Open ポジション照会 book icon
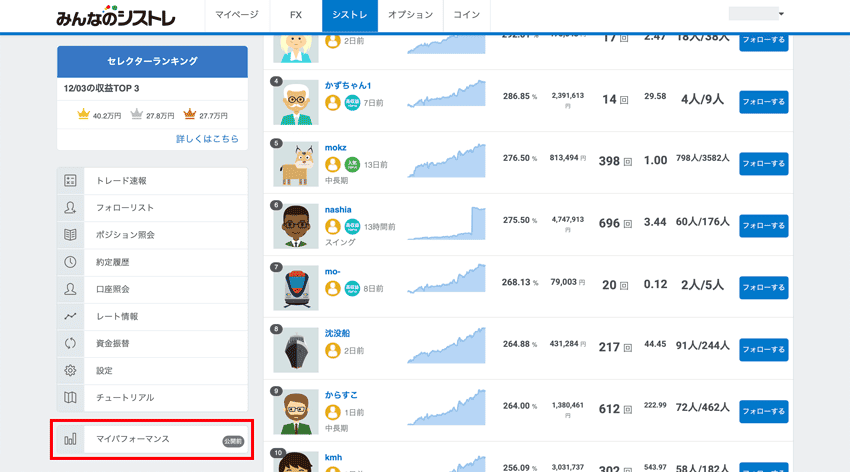 (70, 235)
